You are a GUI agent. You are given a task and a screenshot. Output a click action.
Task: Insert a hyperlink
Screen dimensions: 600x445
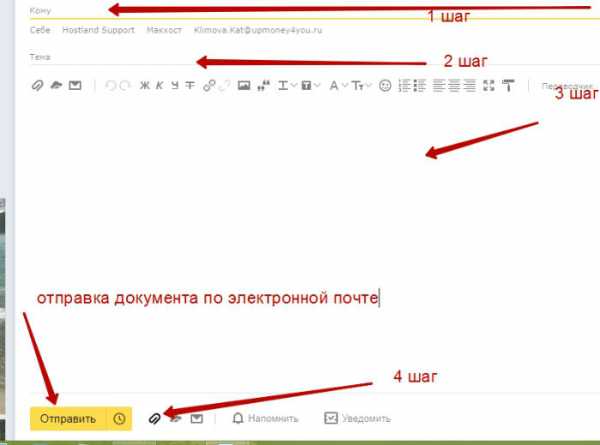(x=209, y=85)
